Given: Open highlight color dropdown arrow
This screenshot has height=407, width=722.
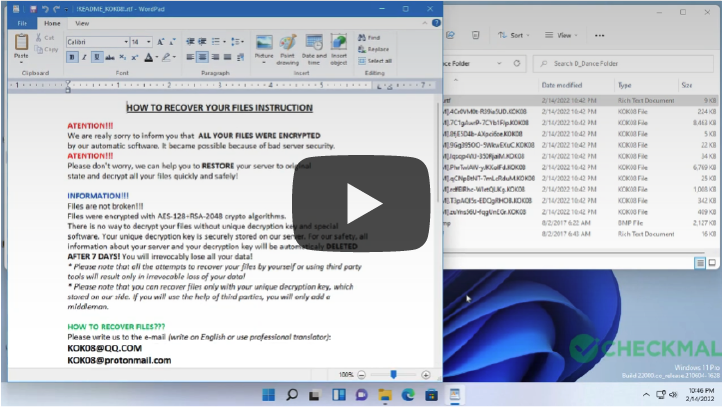Looking at the screenshot, I should [174, 58].
